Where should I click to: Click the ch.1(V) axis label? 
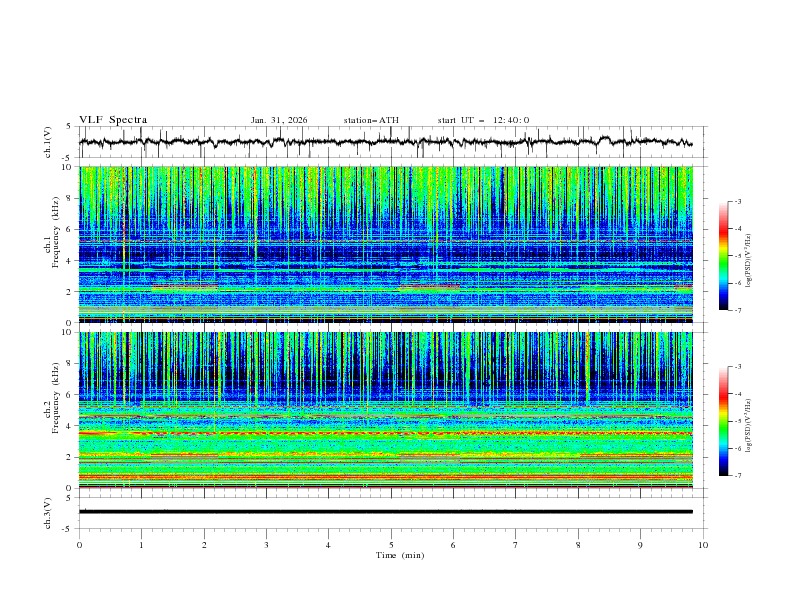(48, 142)
